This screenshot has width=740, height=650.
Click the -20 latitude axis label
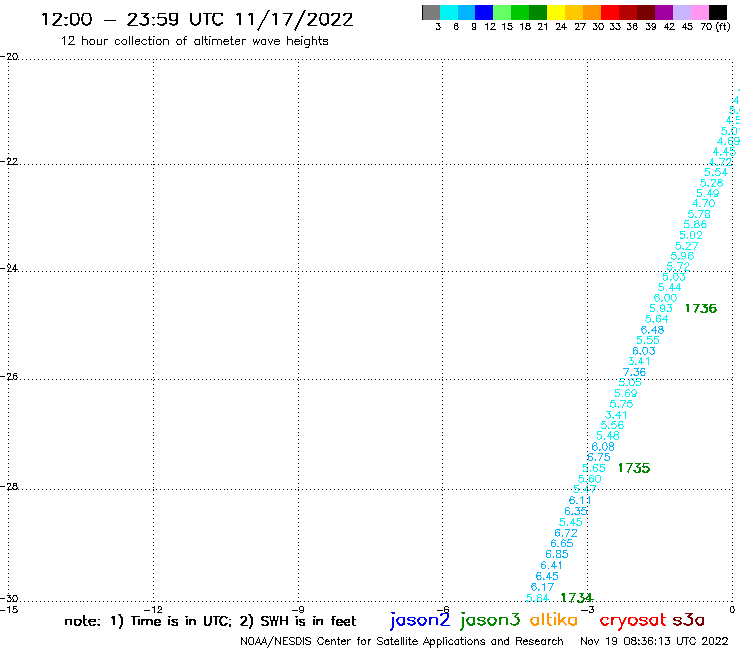9,57
